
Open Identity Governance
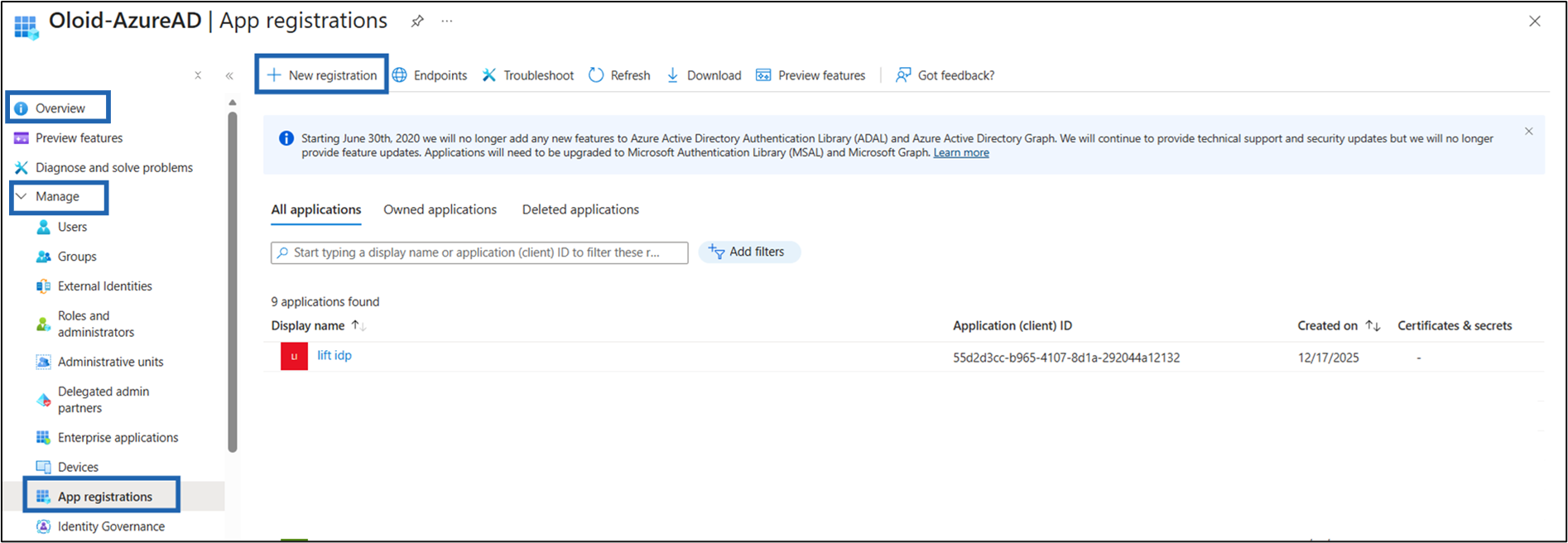pyautogui.click(x=111, y=526)
